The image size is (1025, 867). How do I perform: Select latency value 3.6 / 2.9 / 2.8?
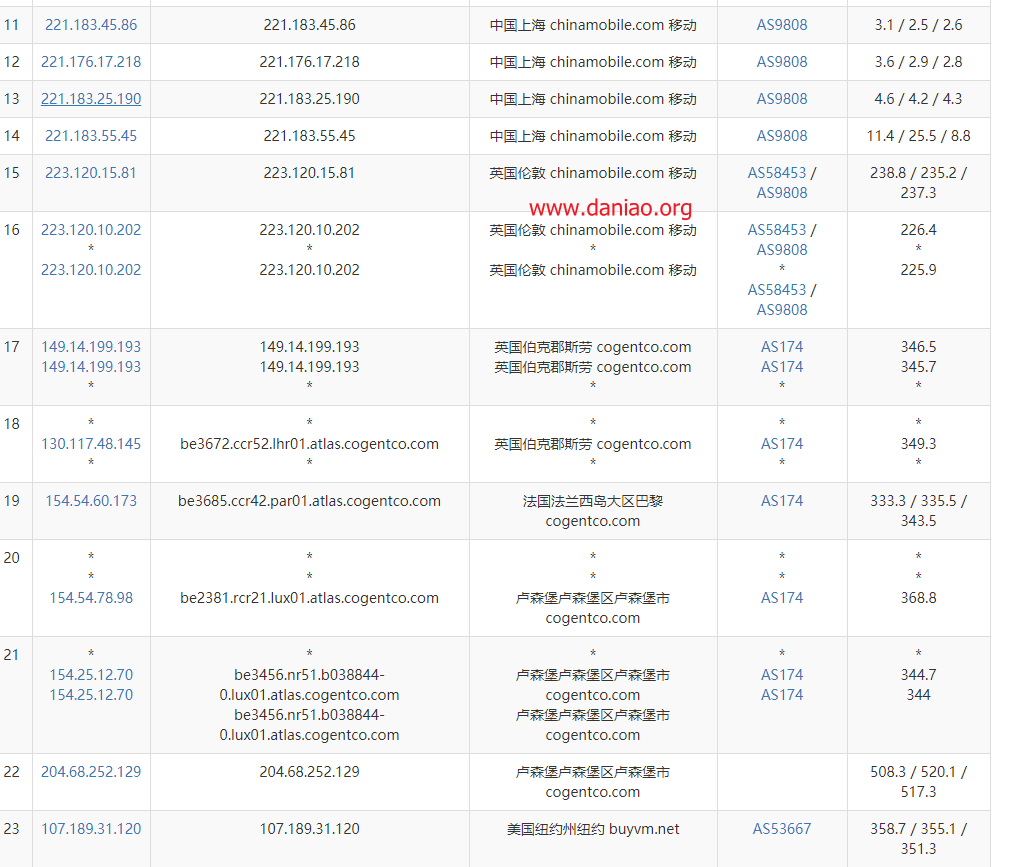tap(918, 62)
